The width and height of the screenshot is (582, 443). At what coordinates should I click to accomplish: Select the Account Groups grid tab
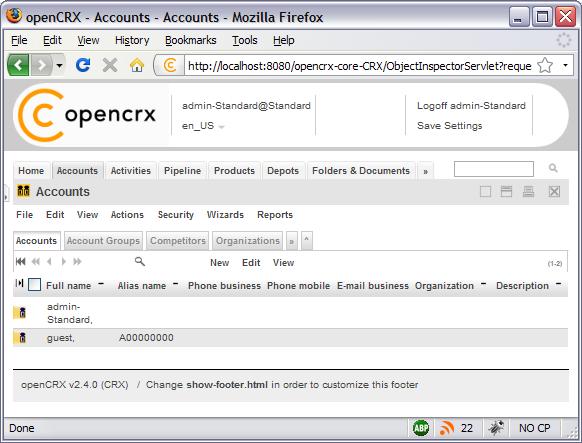point(103,241)
